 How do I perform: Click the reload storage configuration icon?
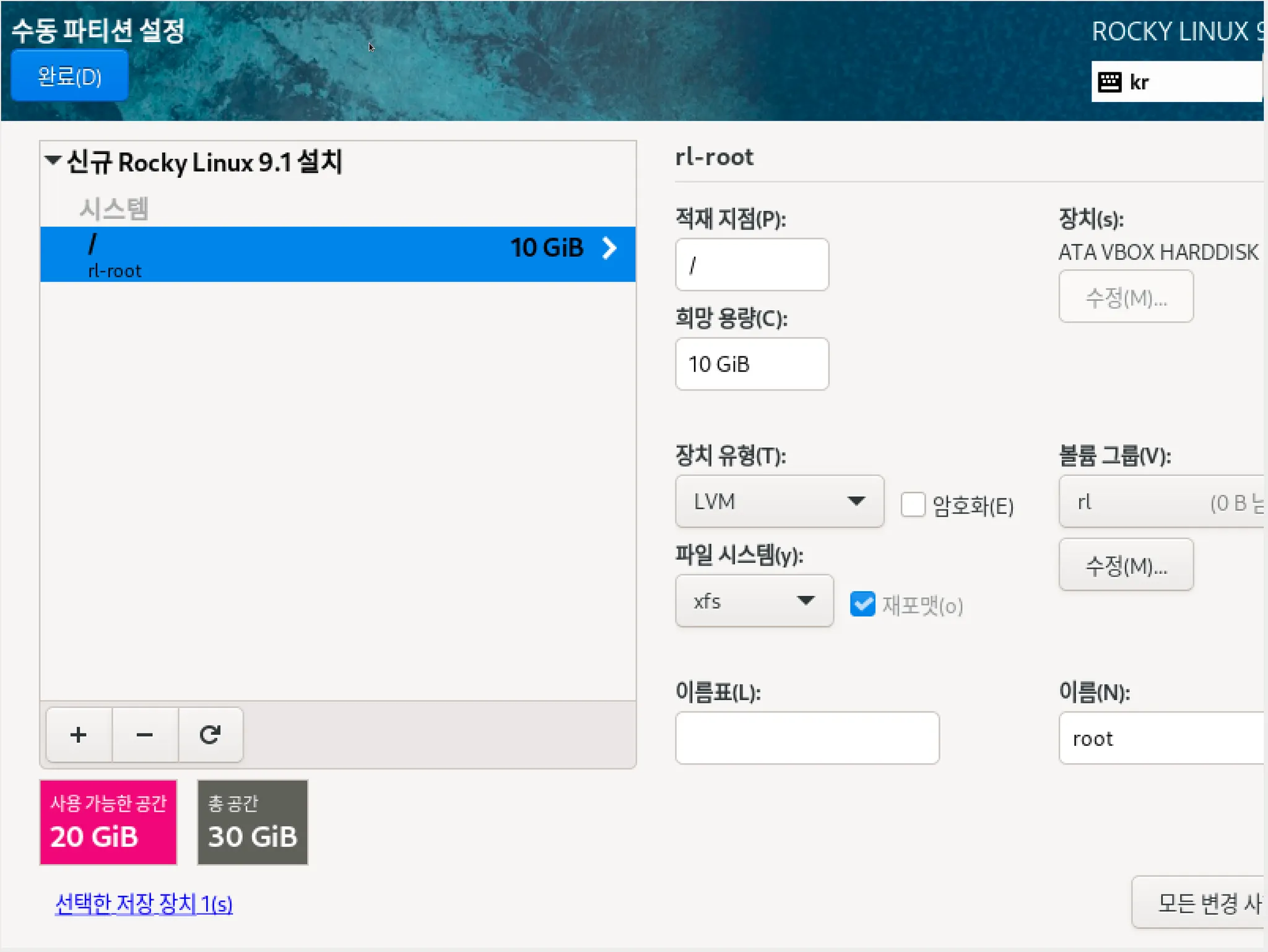pyautogui.click(x=211, y=735)
